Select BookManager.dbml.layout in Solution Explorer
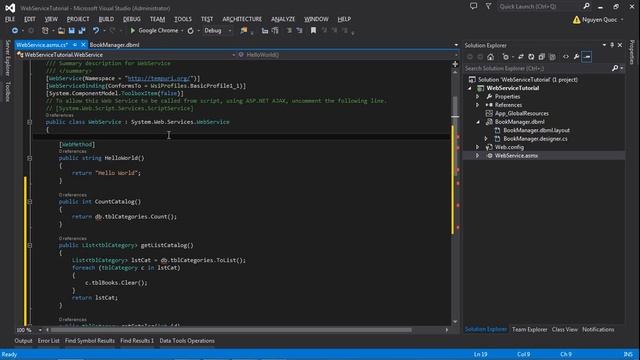The width and height of the screenshot is (640, 360). [x=536, y=130]
